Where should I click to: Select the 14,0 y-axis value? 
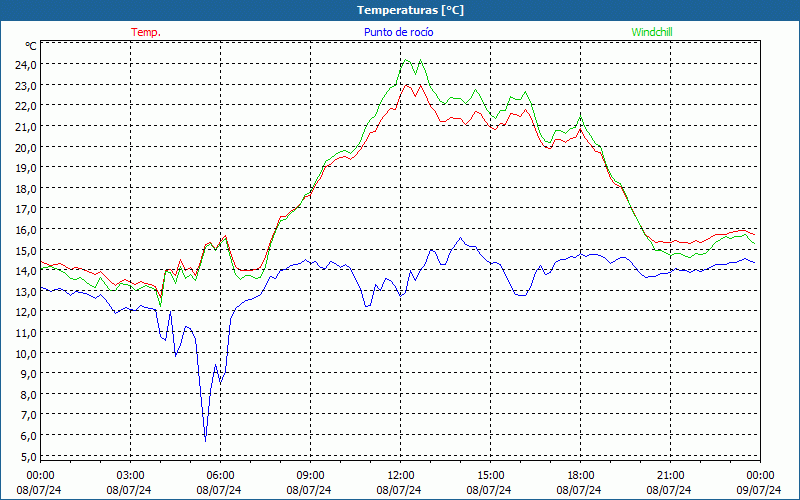26,271
